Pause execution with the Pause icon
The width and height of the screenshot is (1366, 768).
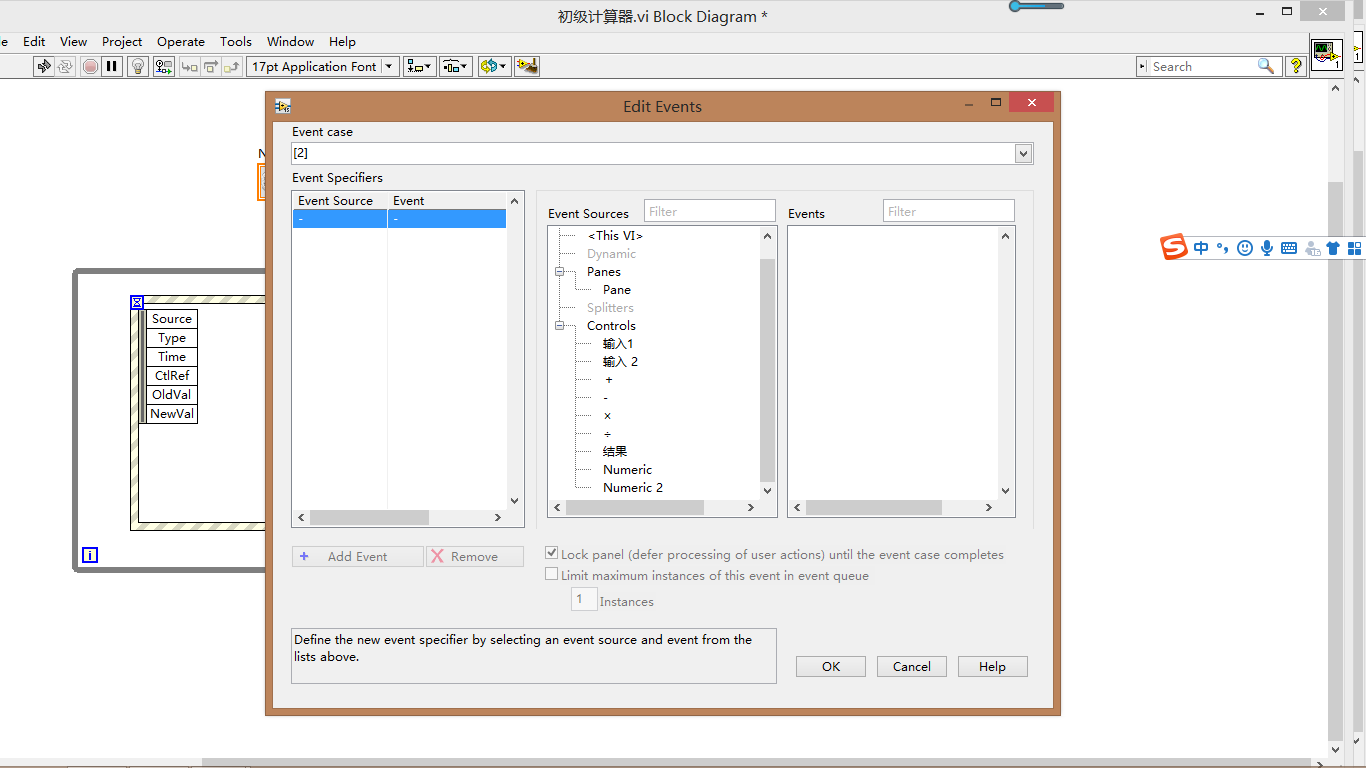tap(111, 66)
